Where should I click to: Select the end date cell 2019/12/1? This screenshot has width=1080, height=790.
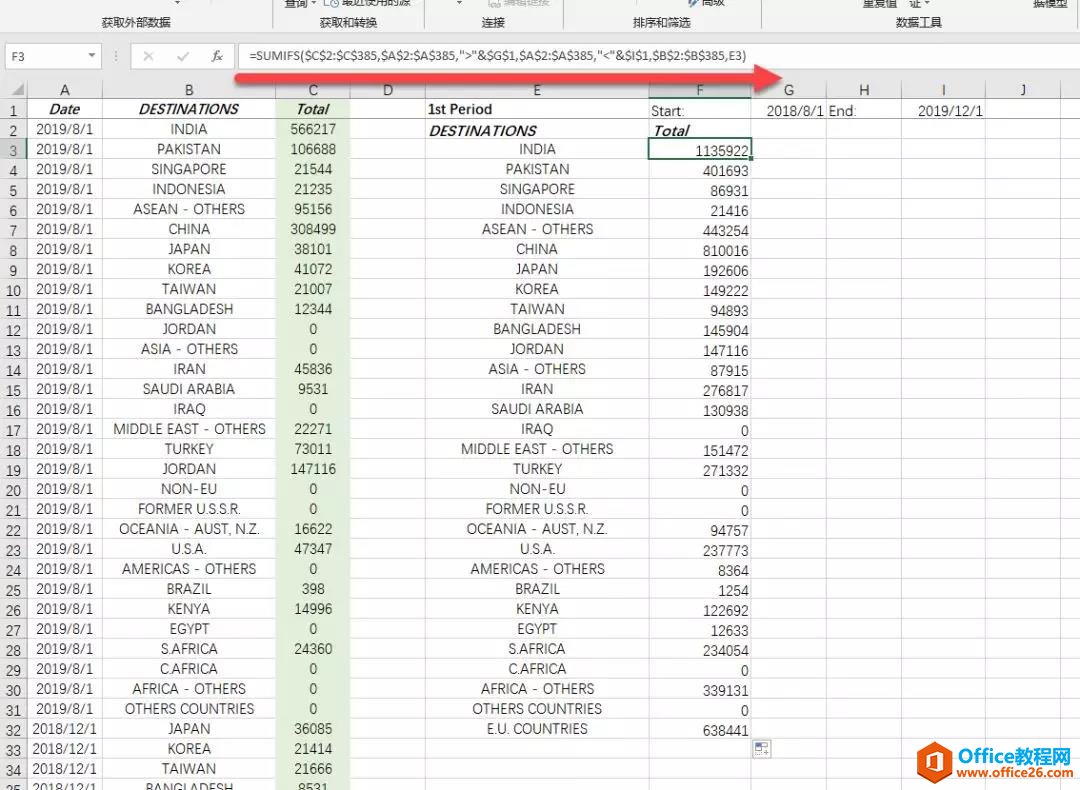[943, 110]
